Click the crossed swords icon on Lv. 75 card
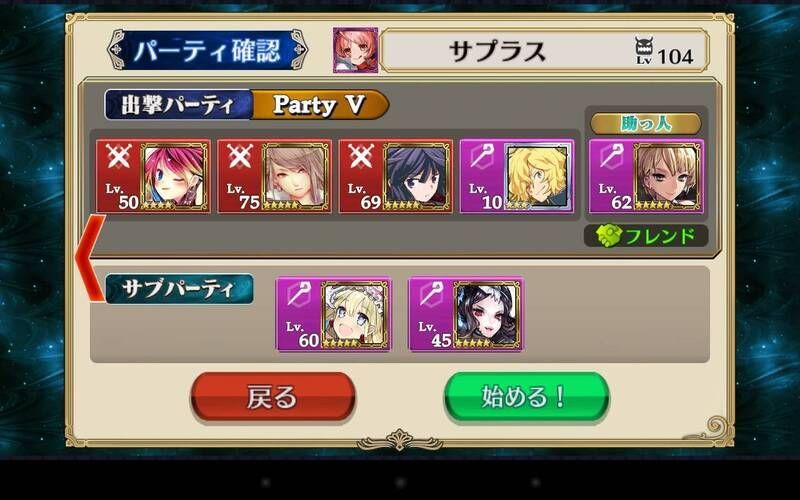This screenshot has width=800, height=500. [x=240, y=157]
